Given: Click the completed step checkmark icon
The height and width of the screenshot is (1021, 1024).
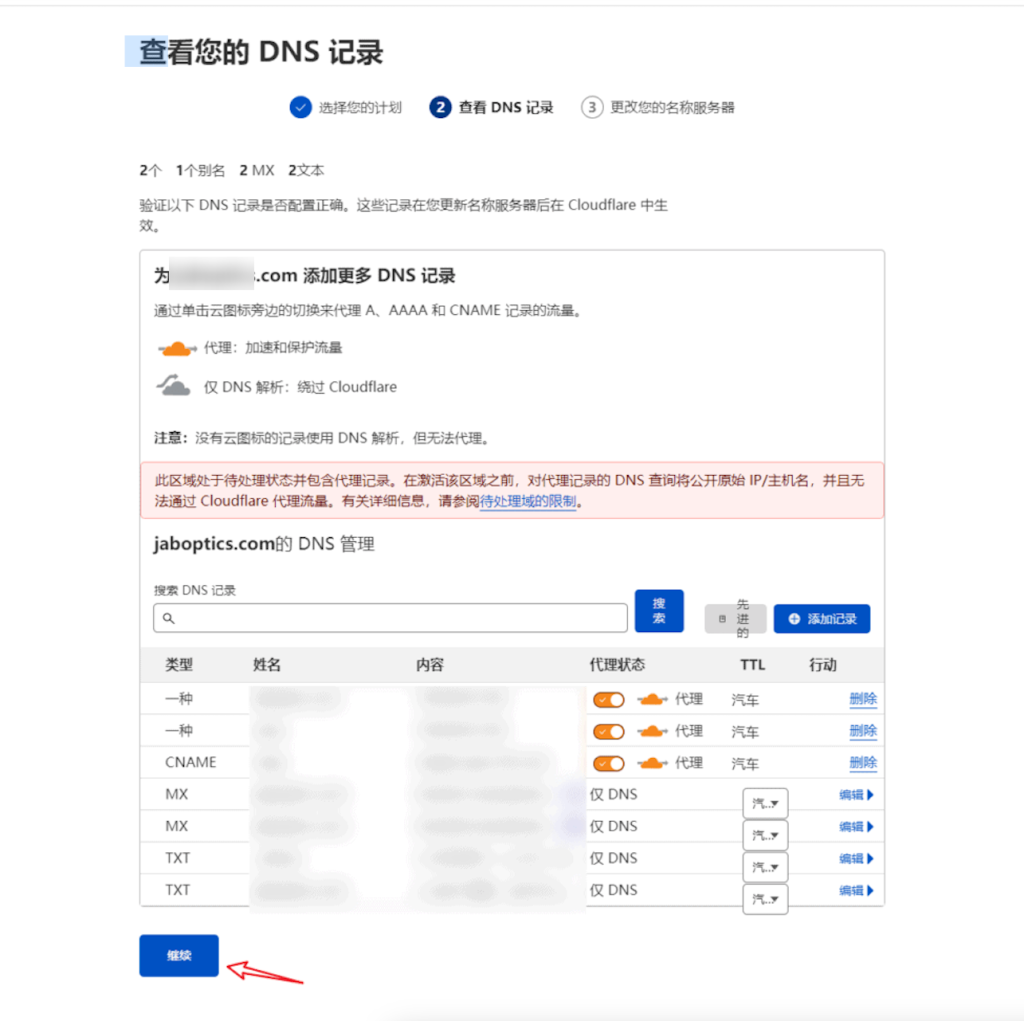Looking at the screenshot, I should pos(300,107).
